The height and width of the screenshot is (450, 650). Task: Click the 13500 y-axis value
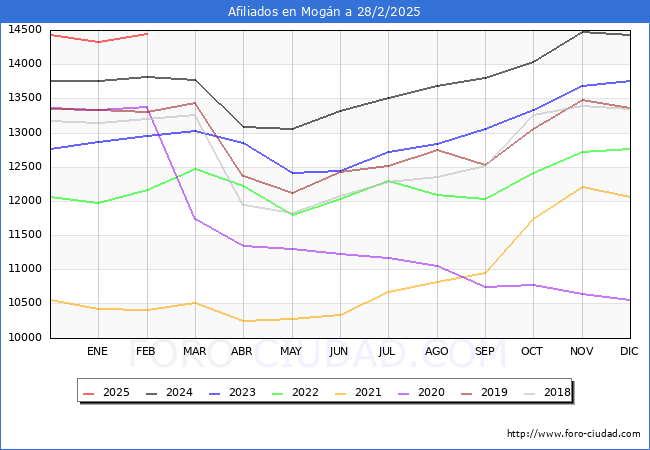(x=25, y=98)
